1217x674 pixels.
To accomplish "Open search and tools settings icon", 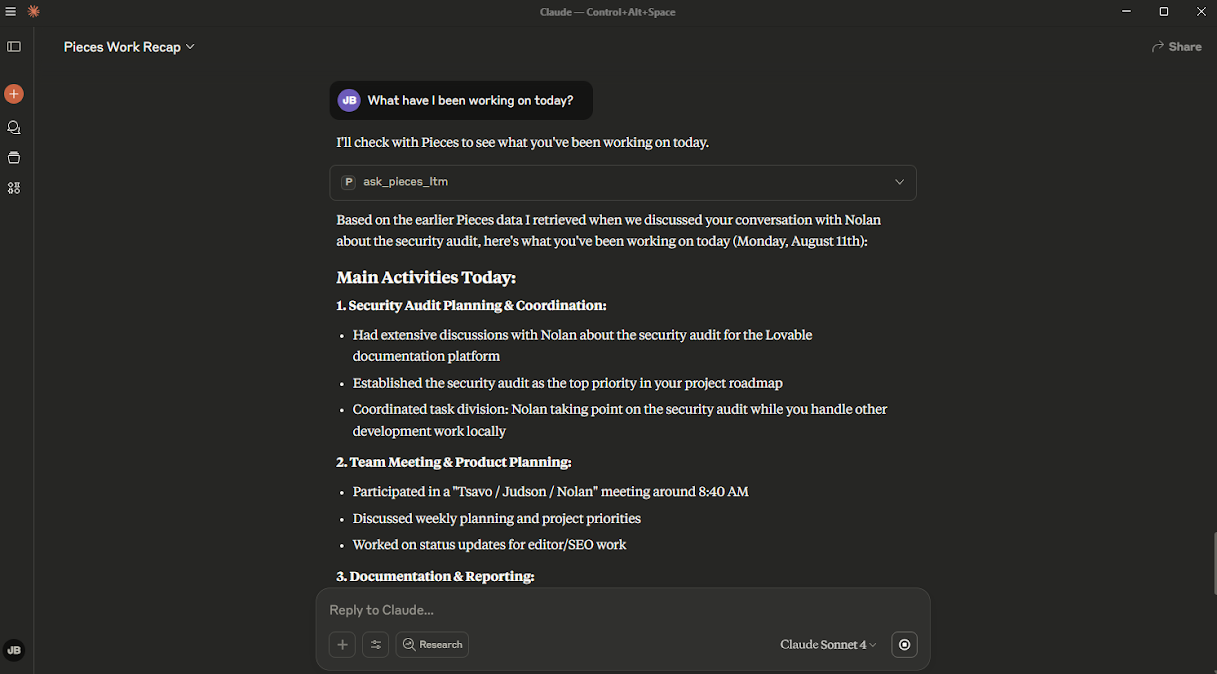I will (x=376, y=645).
